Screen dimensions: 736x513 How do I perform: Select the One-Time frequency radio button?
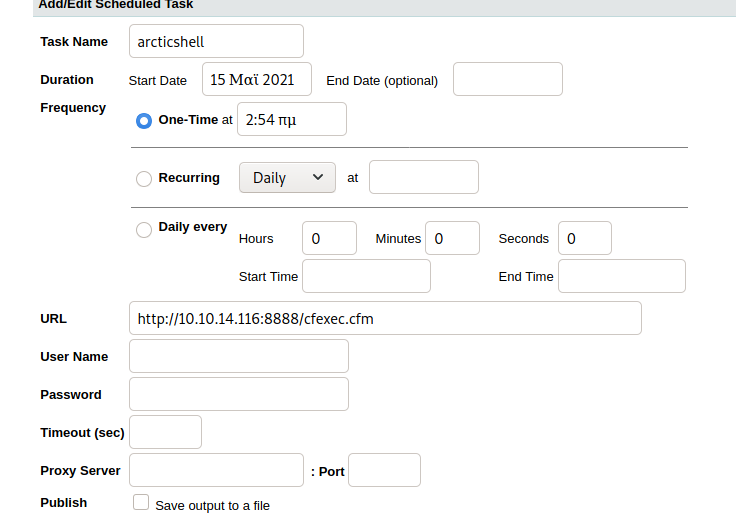click(144, 121)
